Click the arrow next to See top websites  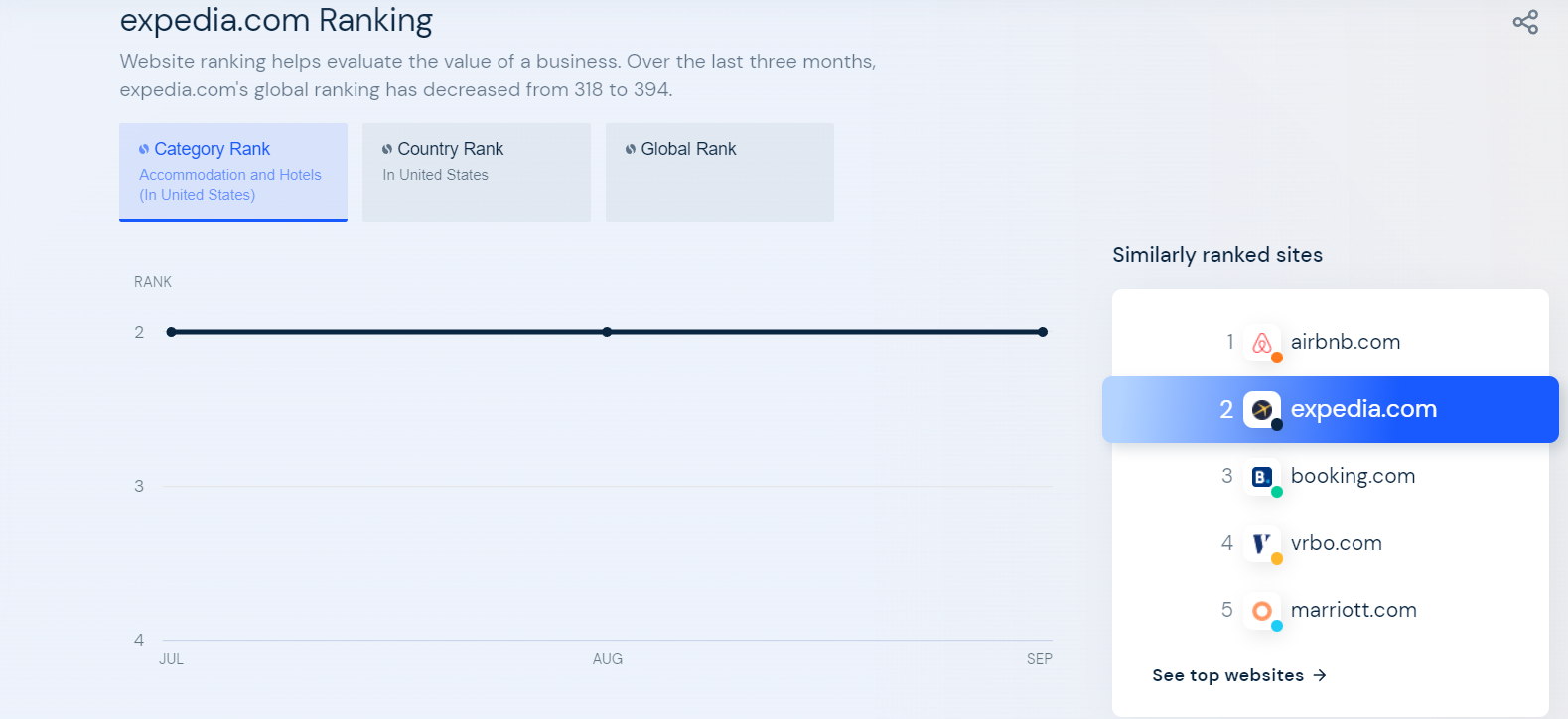1320,675
